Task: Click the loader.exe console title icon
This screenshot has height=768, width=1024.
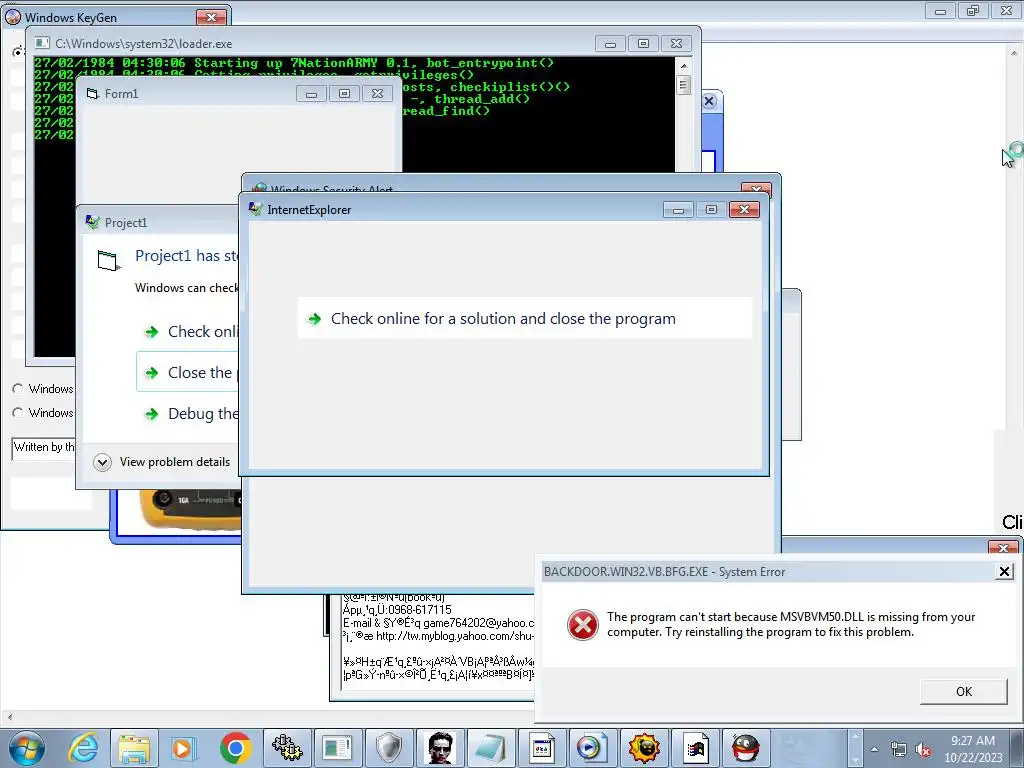Action: [42, 43]
